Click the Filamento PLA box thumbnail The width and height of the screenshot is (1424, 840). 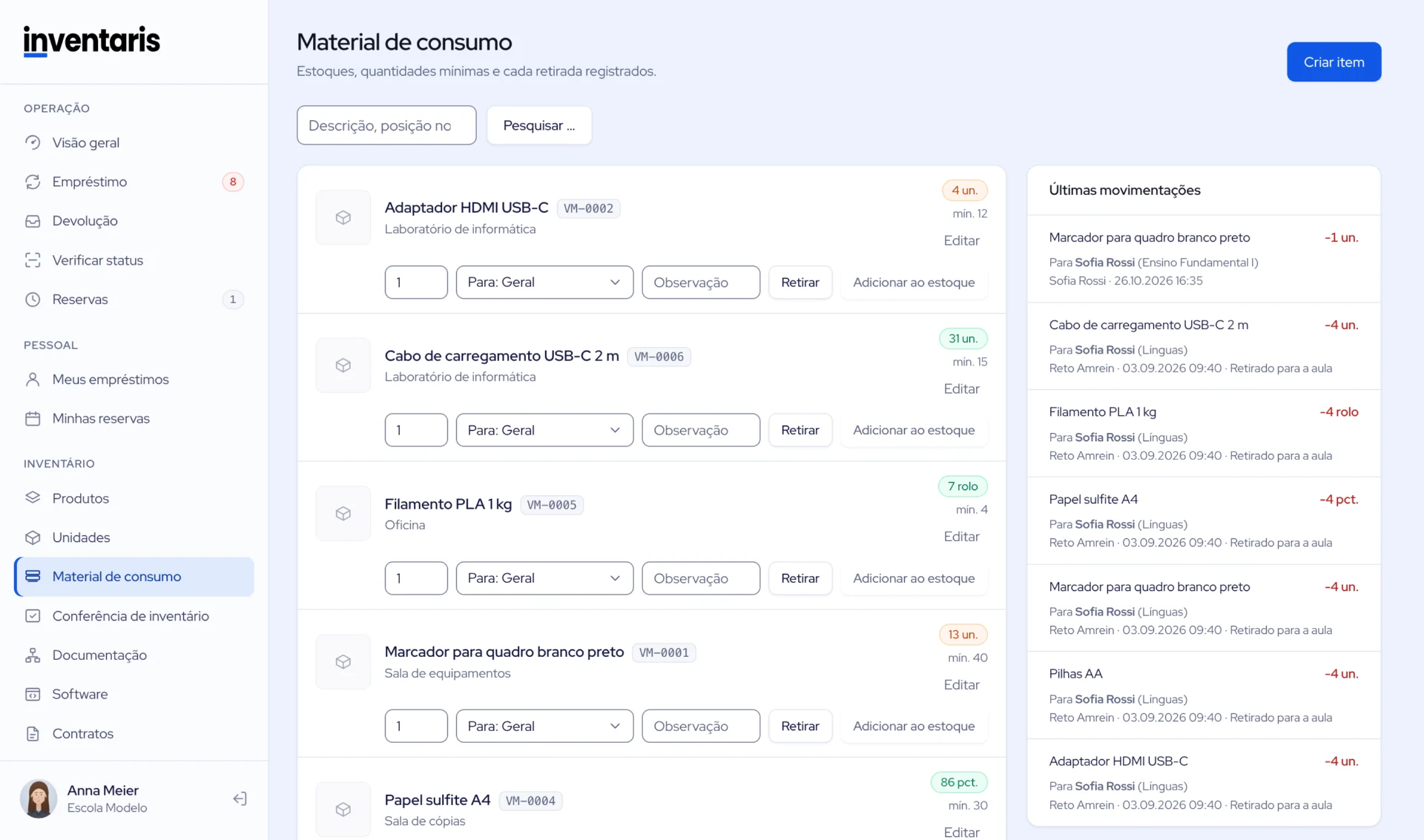coord(343,513)
